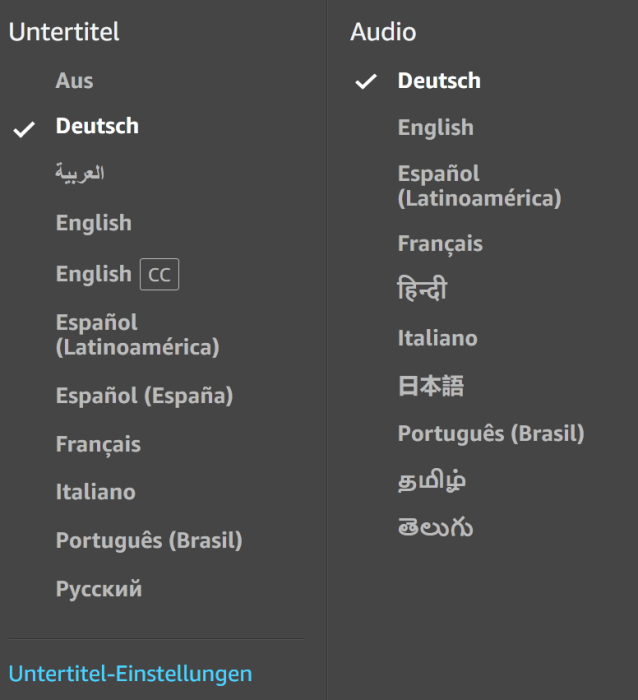Open Untertitel-Einstellungen link
Image resolution: width=638 pixels, height=700 pixels.
pyautogui.click(x=130, y=674)
